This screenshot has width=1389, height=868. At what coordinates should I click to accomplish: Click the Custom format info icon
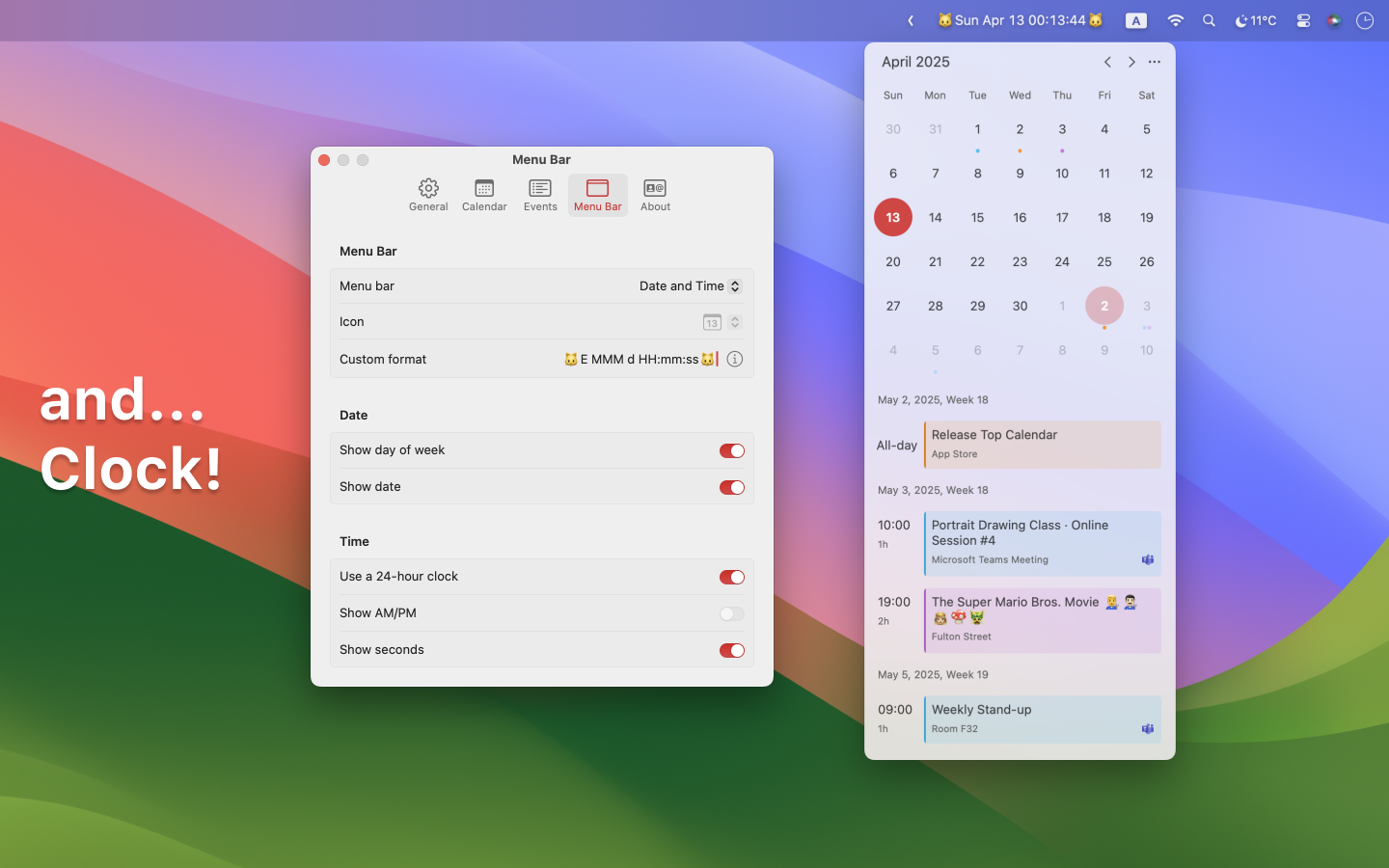pos(735,359)
